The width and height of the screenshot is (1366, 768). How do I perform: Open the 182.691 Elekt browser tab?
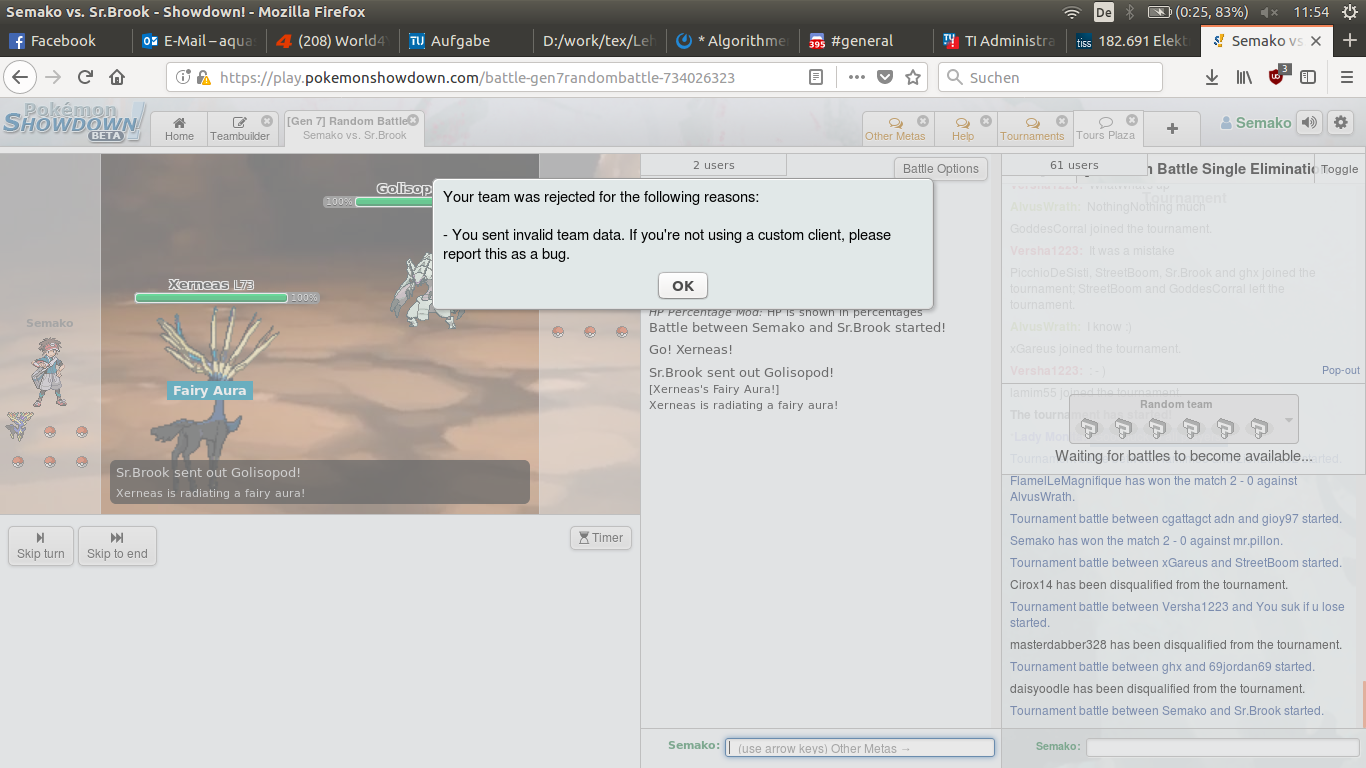[x=1133, y=41]
